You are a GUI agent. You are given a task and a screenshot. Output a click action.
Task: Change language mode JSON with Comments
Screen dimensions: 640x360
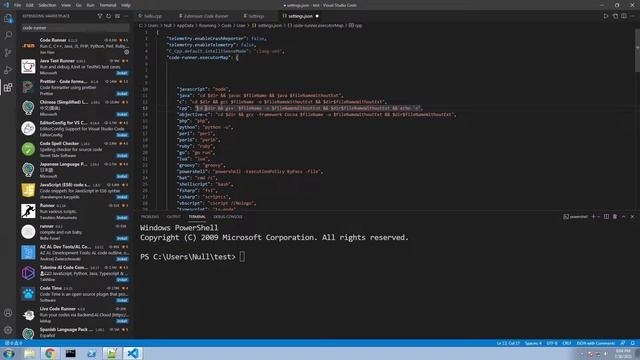point(596,343)
